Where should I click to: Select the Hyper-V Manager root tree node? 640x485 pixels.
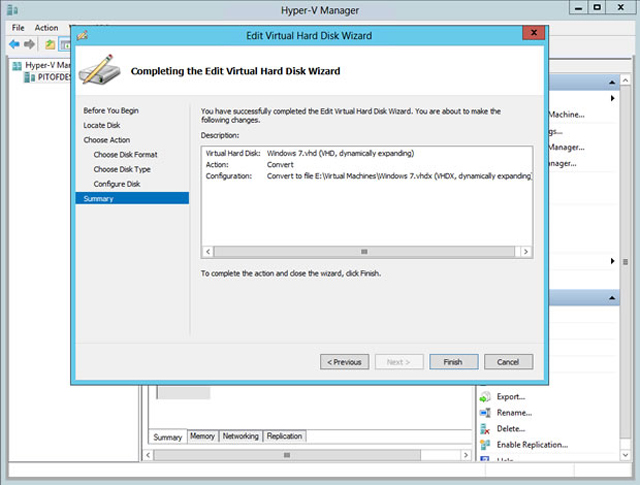tap(42, 65)
